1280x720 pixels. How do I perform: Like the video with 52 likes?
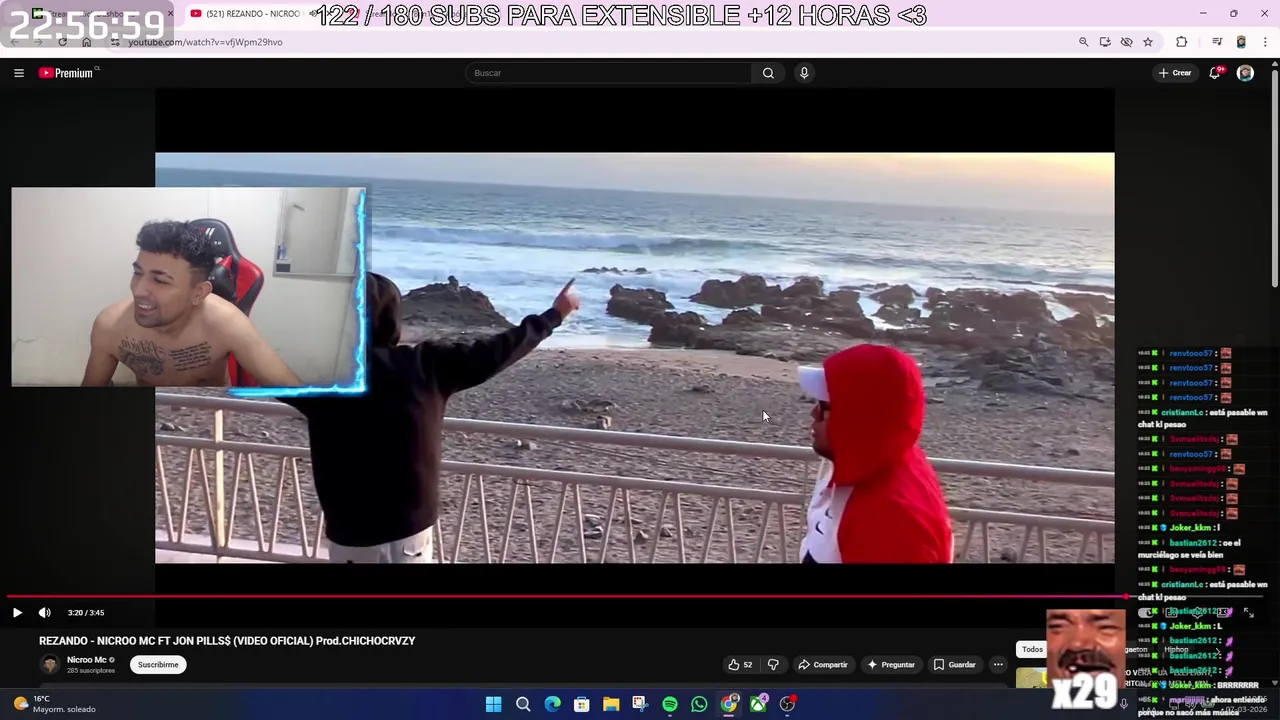pyautogui.click(x=740, y=665)
